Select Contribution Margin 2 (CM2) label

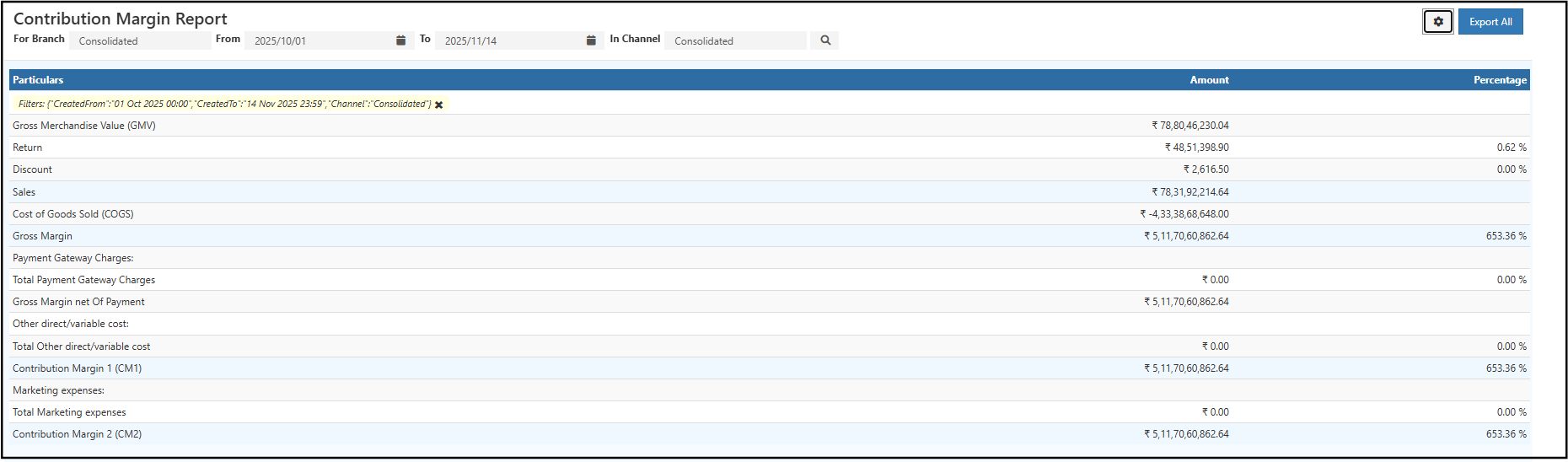[x=77, y=434]
